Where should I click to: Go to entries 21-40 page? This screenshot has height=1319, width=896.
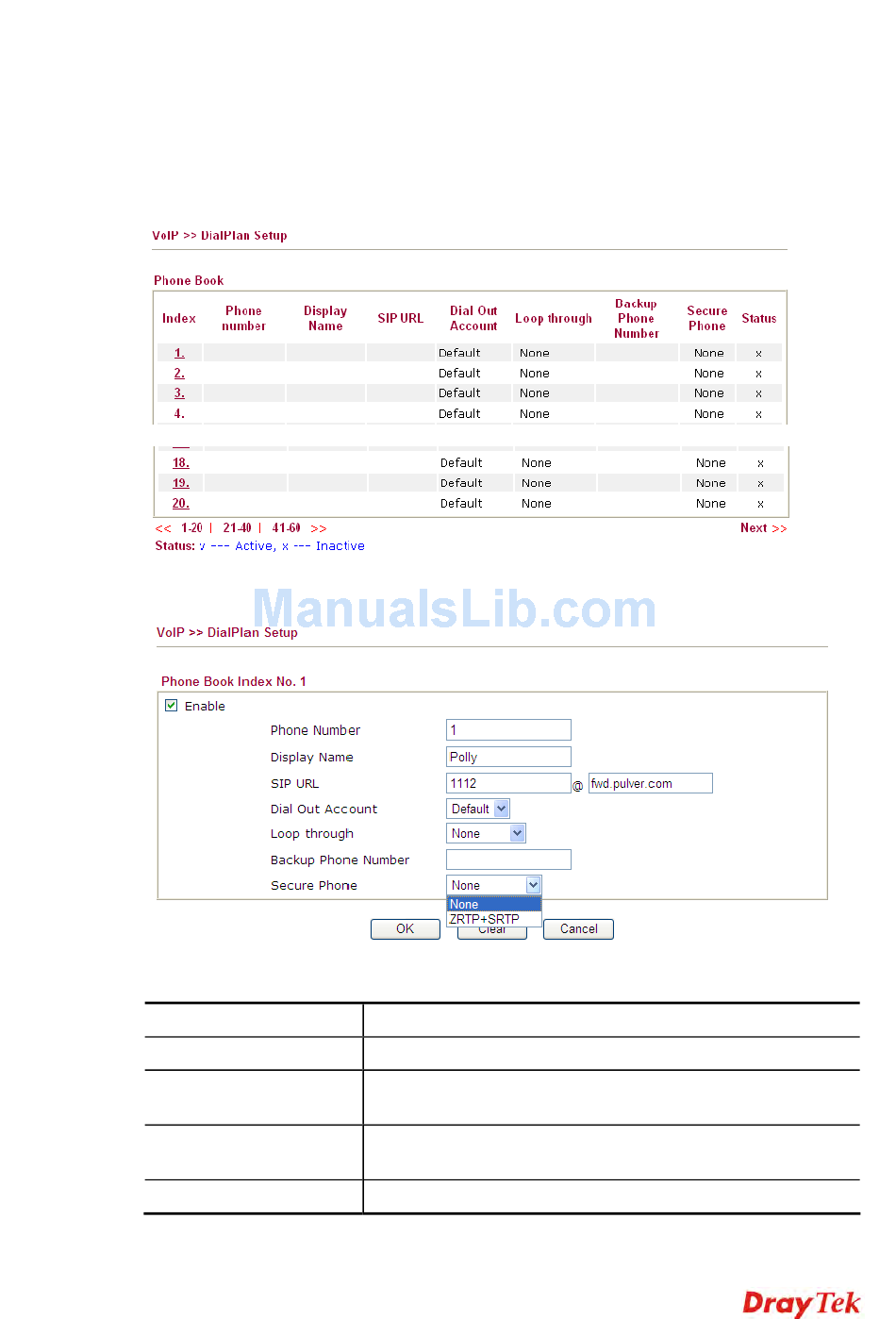[237, 528]
